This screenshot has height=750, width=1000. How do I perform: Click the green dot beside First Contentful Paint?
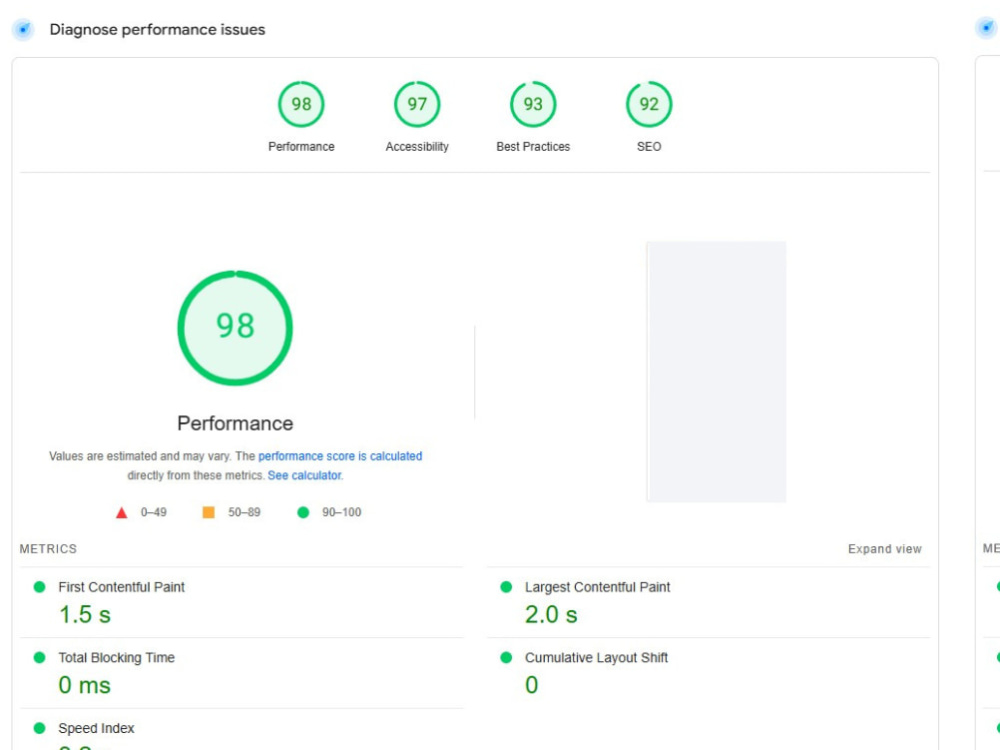tap(40, 587)
